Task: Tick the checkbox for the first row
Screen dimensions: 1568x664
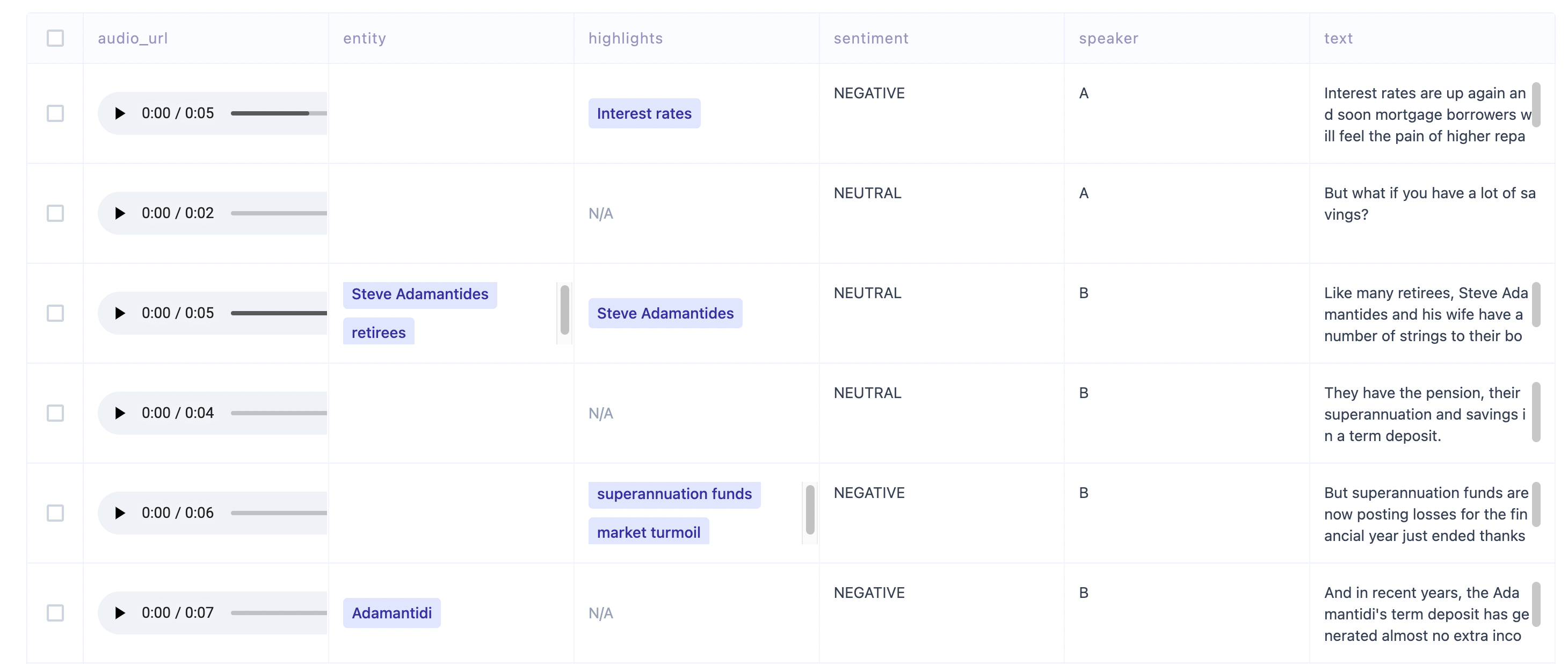Action: click(x=55, y=113)
